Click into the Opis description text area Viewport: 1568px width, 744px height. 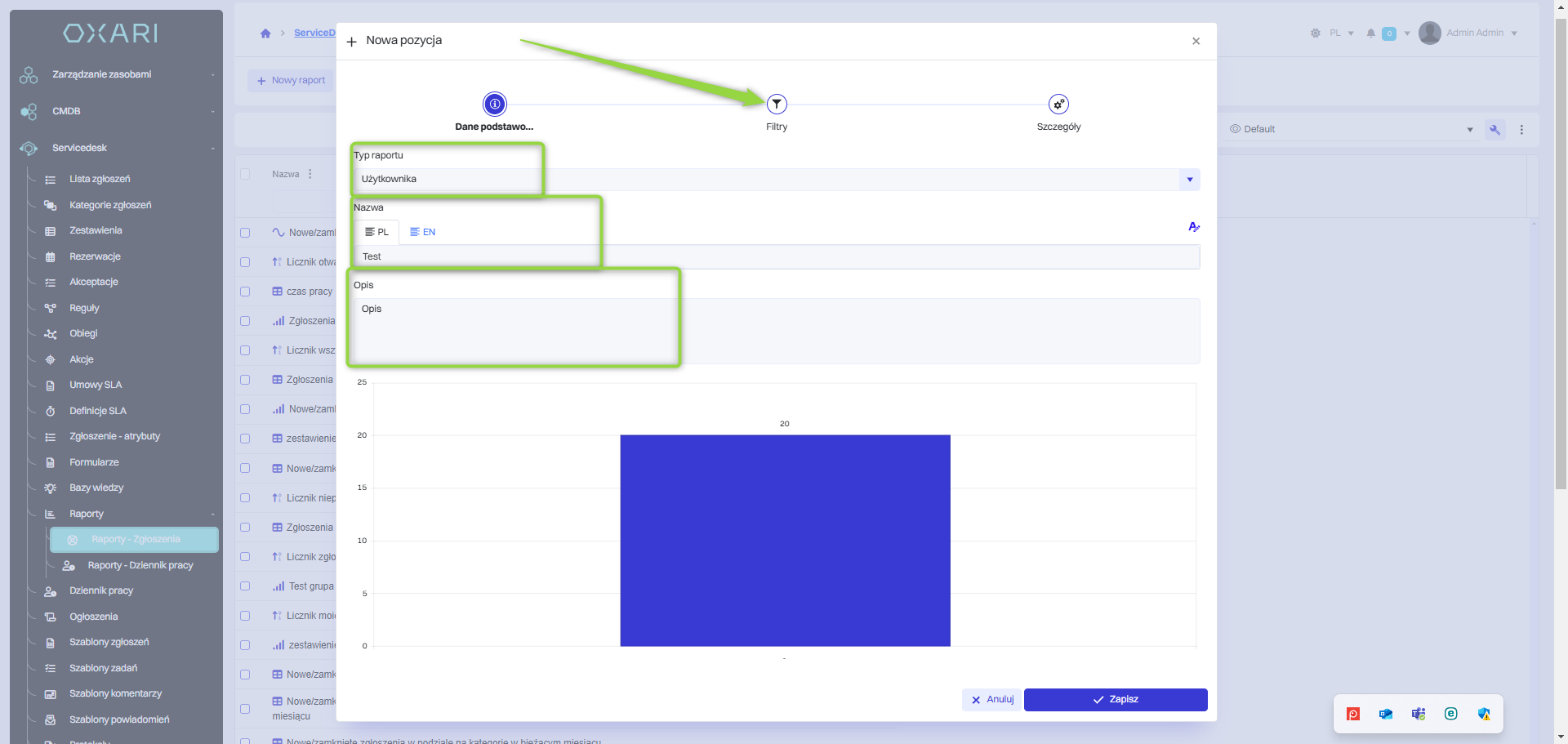point(776,331)
